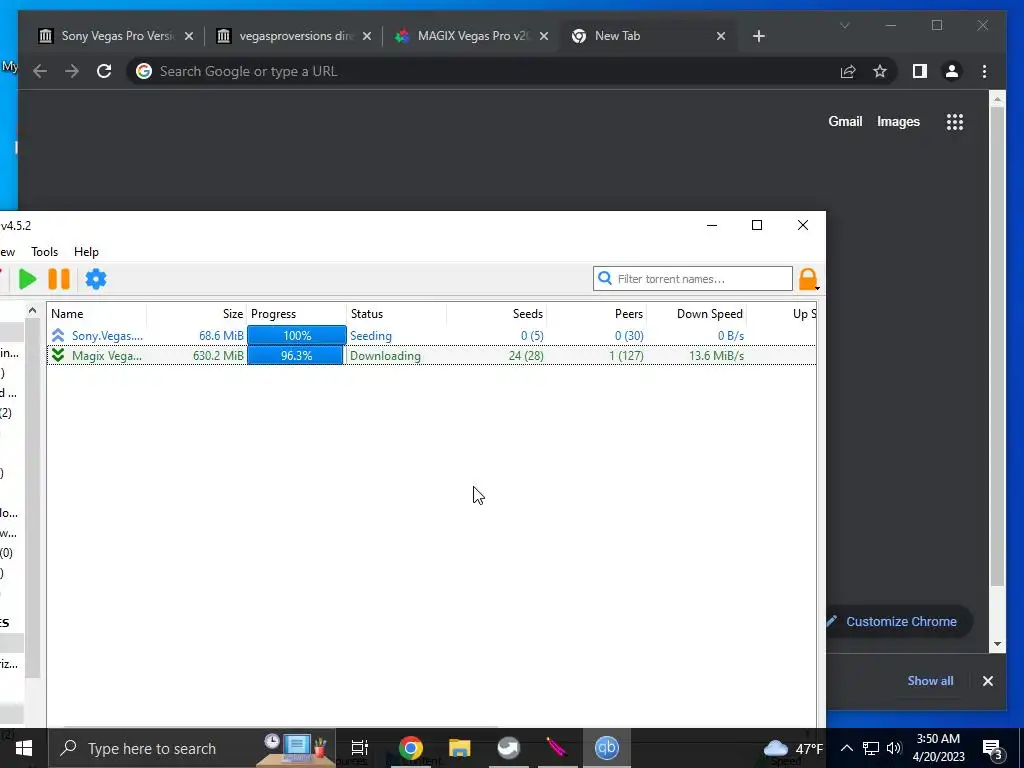Show hidden system tray icons

coord(846,748)
